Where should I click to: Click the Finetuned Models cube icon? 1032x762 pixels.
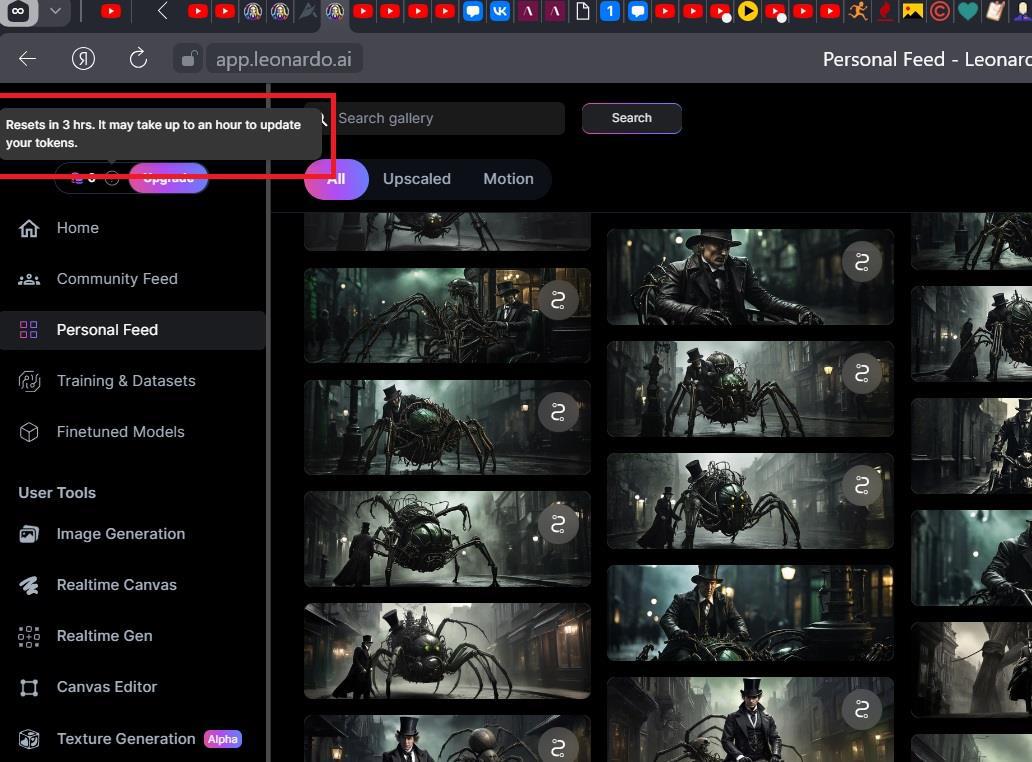coord(29,432)
